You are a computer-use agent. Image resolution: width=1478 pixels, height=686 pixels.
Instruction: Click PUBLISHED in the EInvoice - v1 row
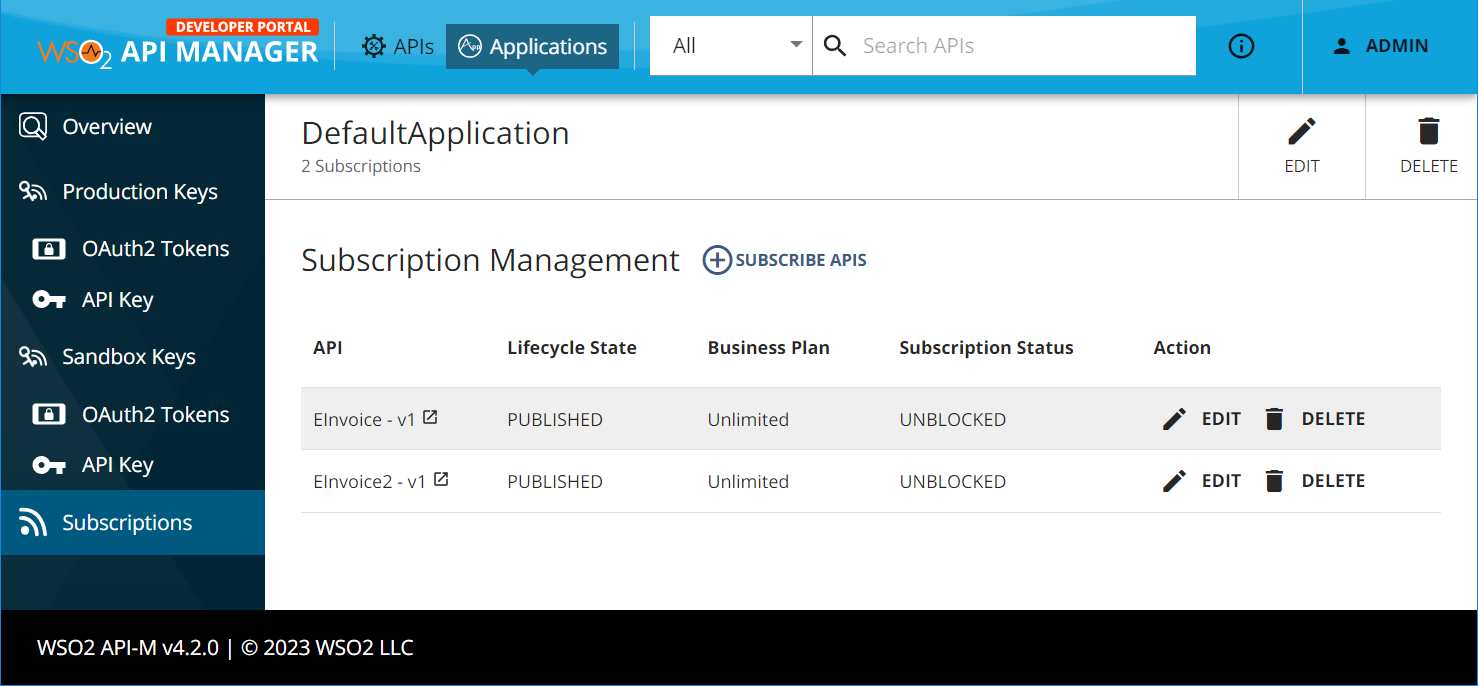tap(555, 420)
